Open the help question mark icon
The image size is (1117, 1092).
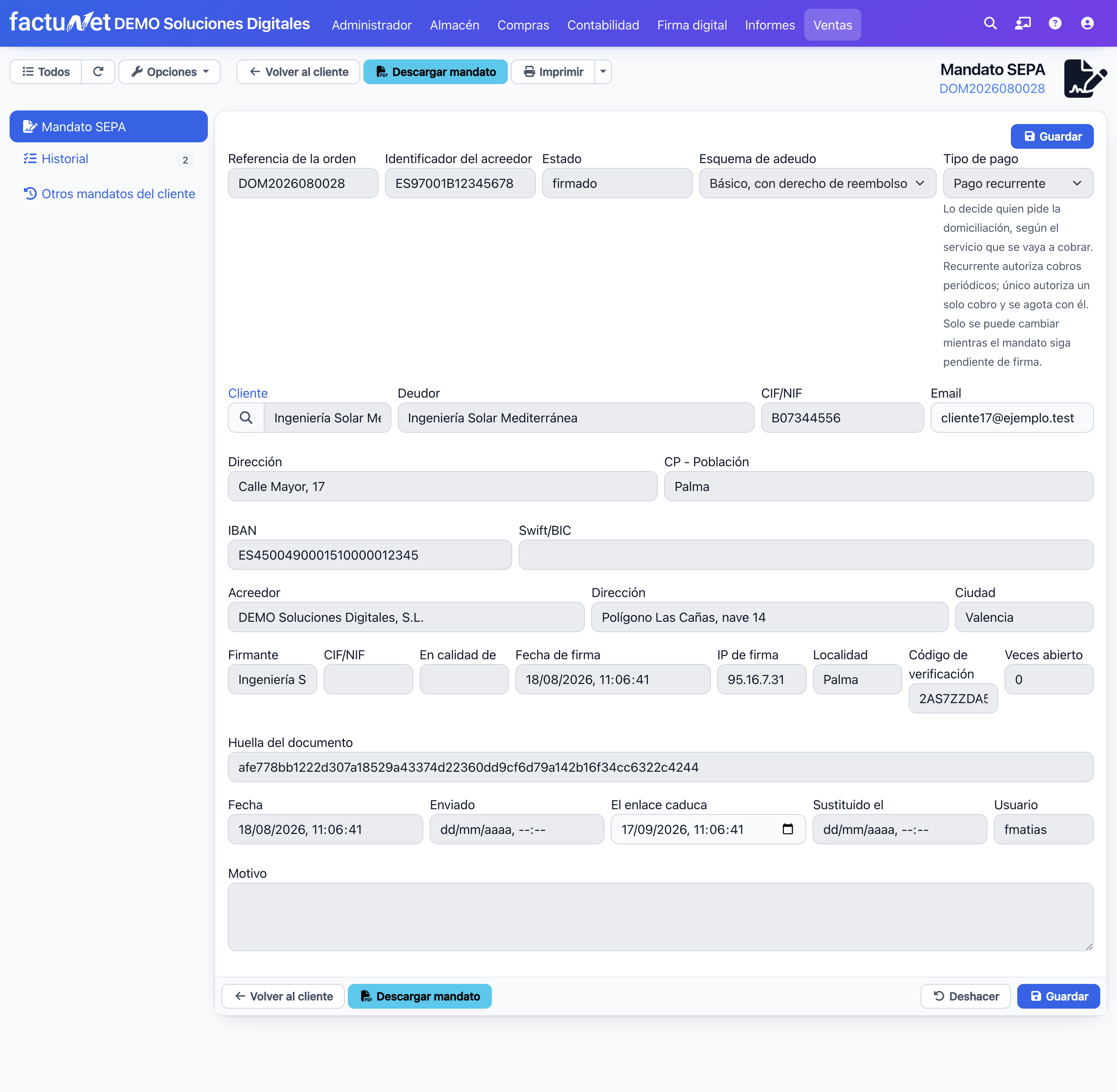pos(1055,24)
